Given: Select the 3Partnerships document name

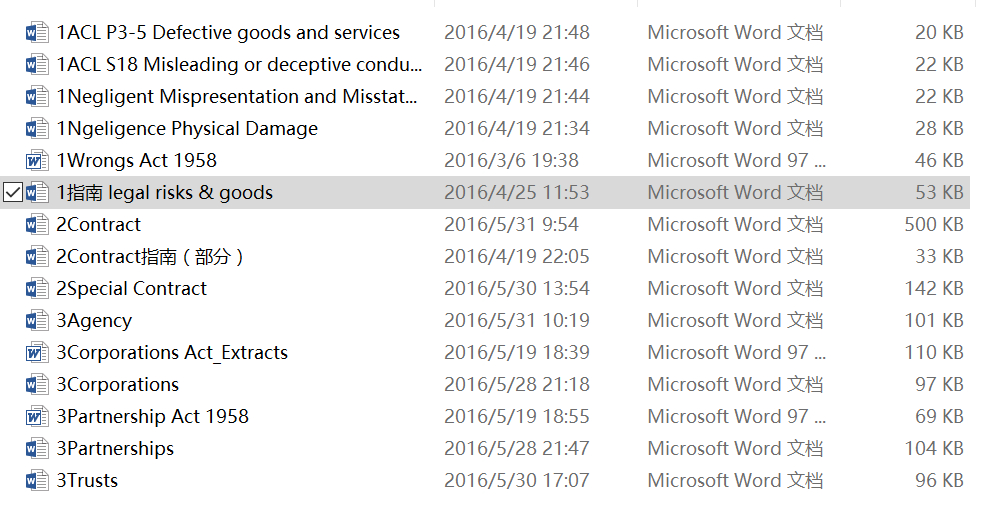Looking at the screenshot, I should (115, 449).
